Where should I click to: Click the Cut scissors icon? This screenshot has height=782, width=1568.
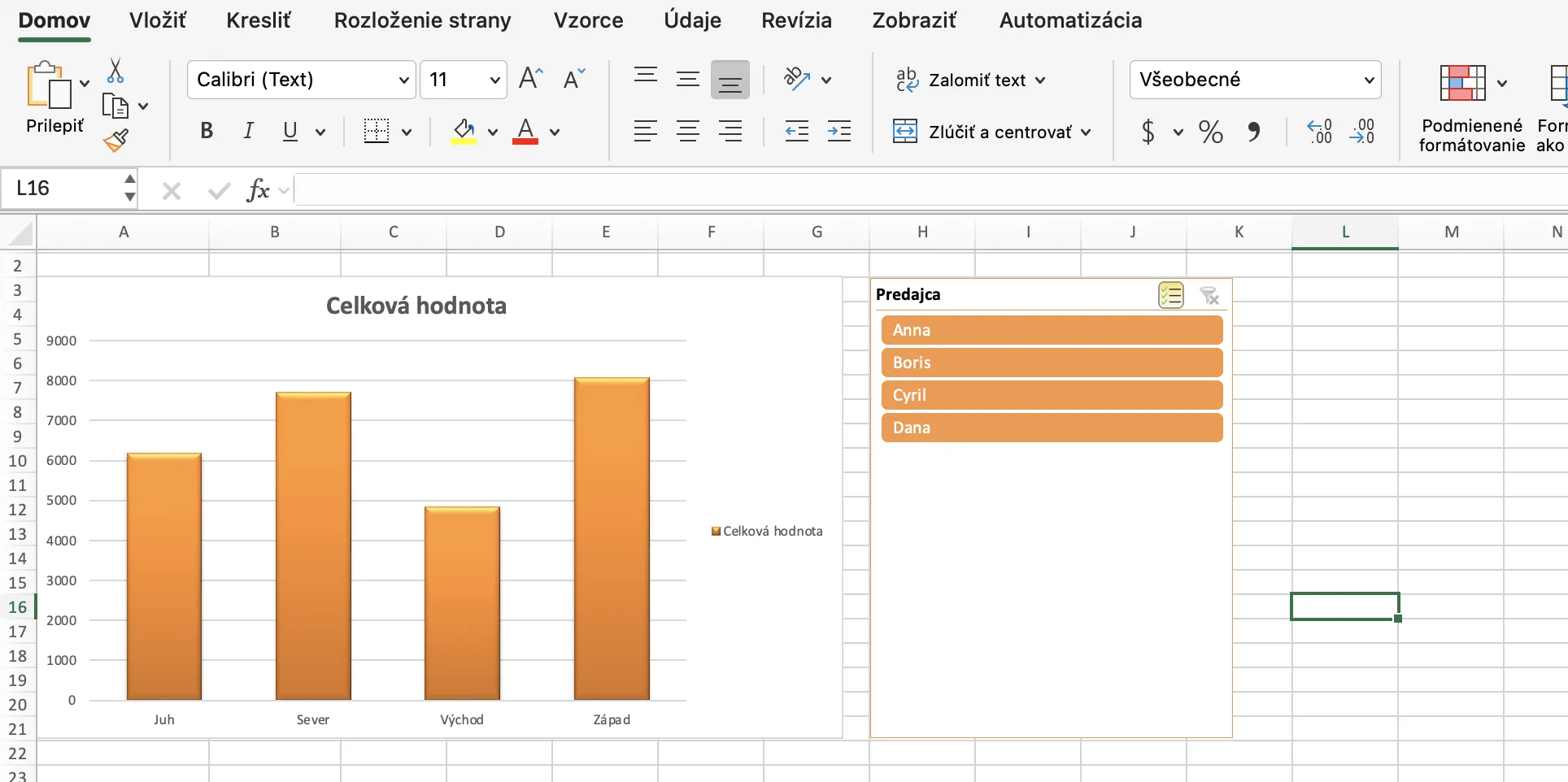coord(115,71)
